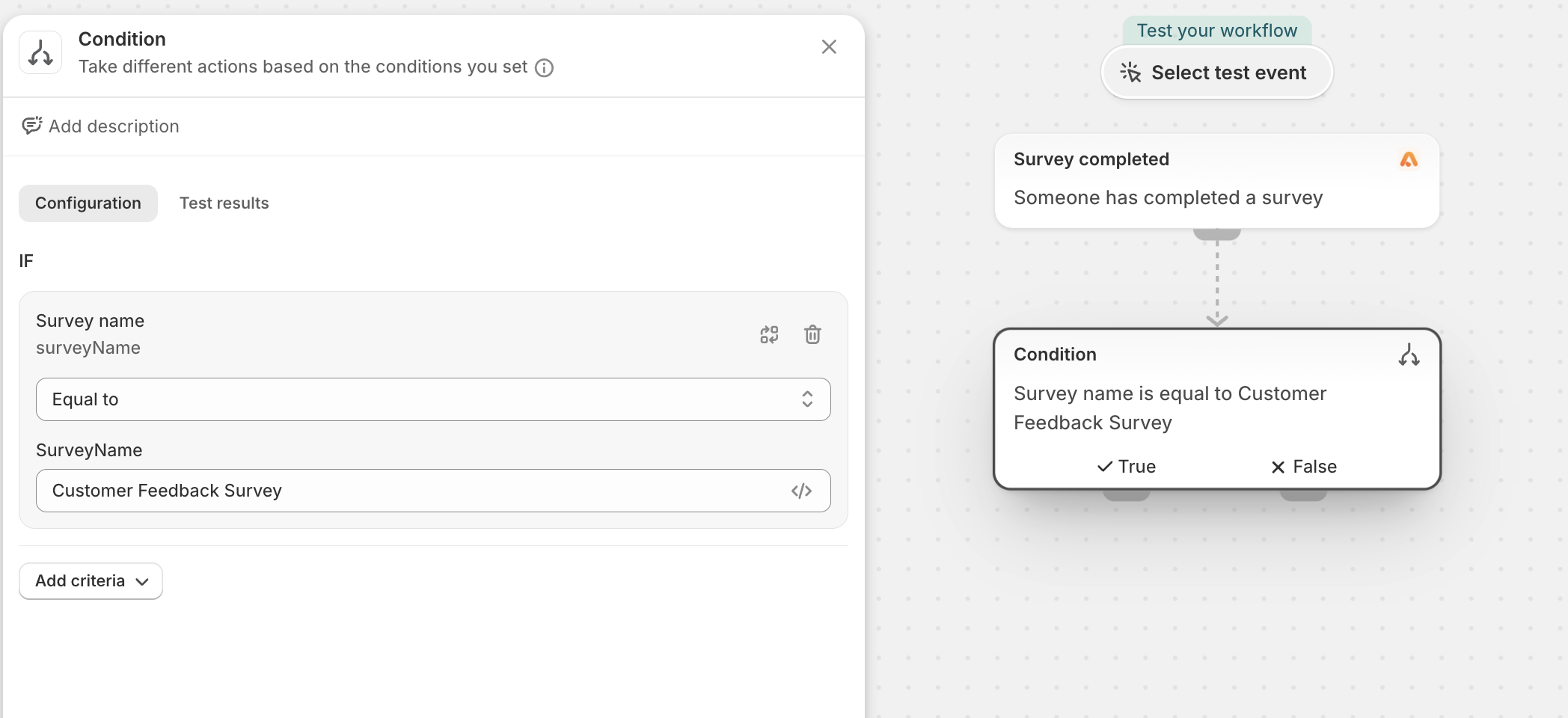Select the Survey completed trigger card
Screen dimensions: 1568x718
[1217, 181]
